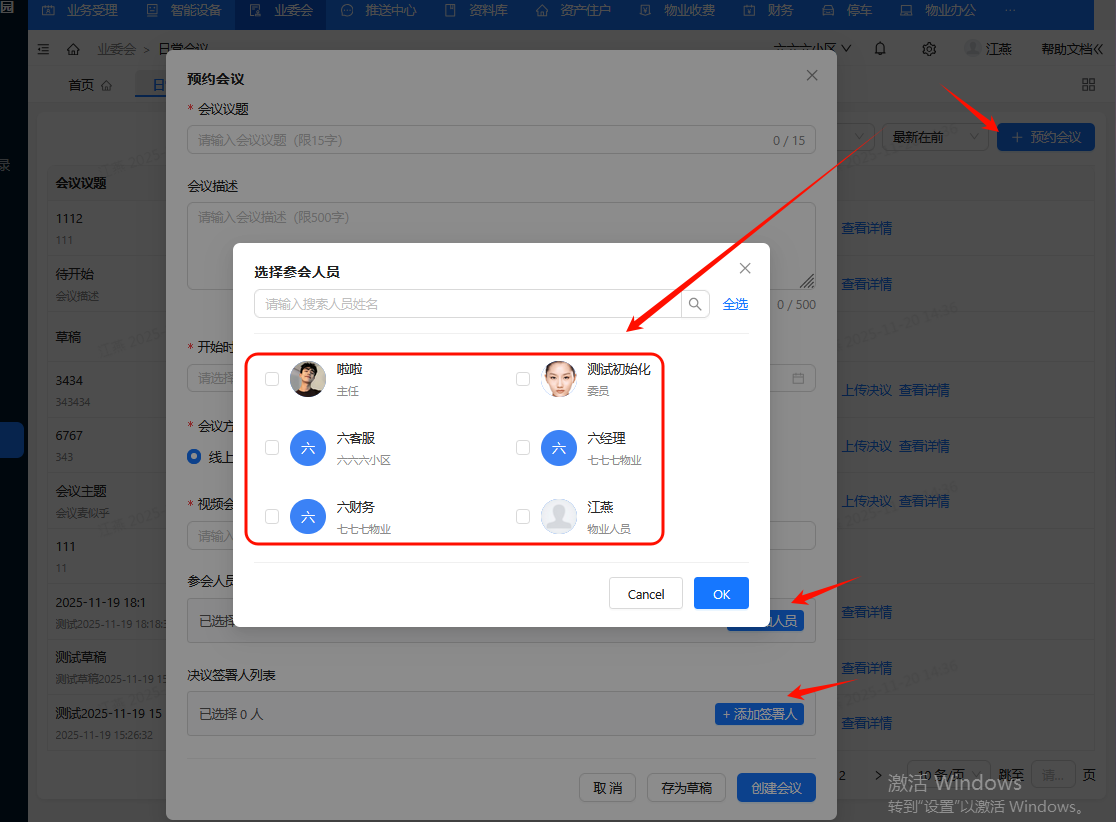Open 财务 top menu
Screen dimensions: 1116x822
point(768,11)
